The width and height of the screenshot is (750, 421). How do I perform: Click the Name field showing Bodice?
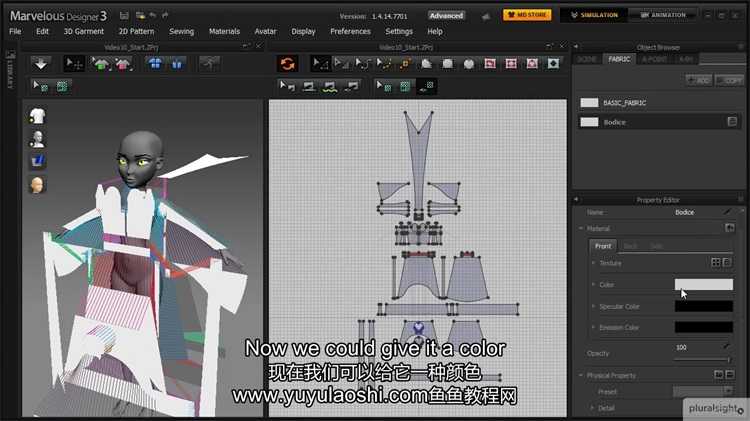(684, 212)
